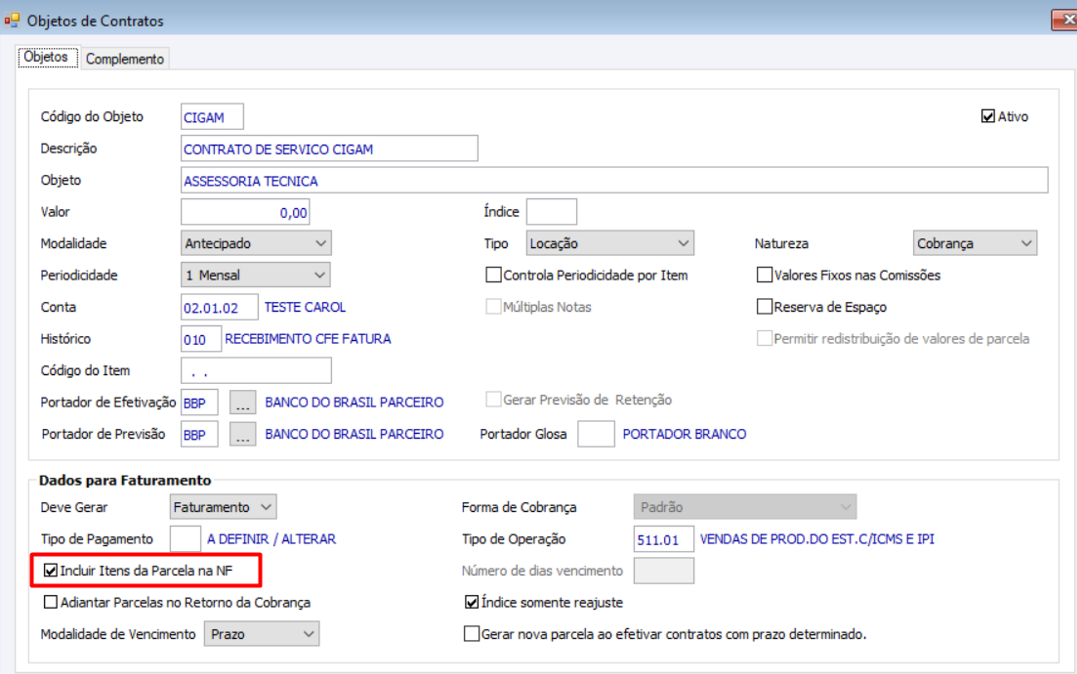Switch to the Complemento tab
The height and width of the screenshot is (674, 1077).
pos(125,59)
